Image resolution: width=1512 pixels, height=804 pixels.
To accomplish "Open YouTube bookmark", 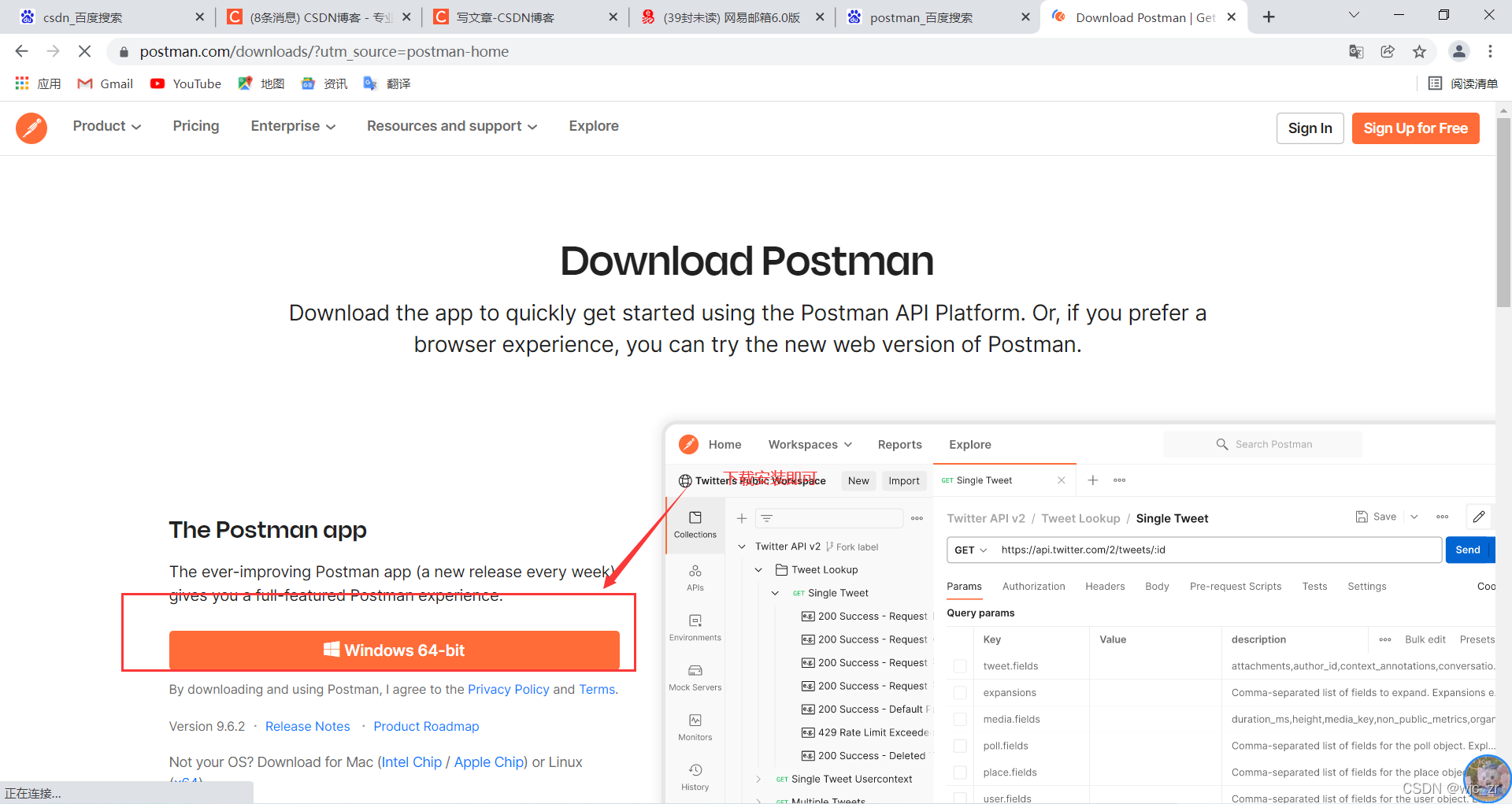I will [x=186, y=83].
